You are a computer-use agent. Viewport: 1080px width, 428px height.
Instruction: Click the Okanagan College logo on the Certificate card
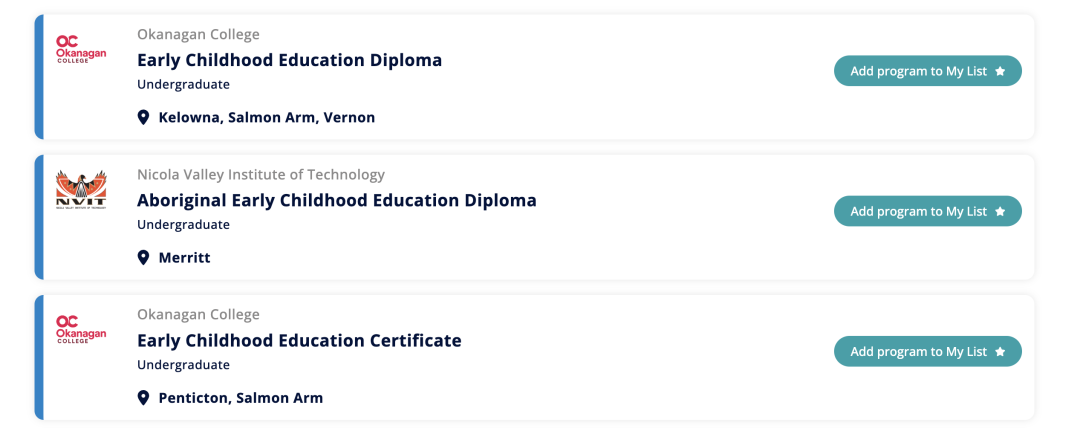click(81, 329)
